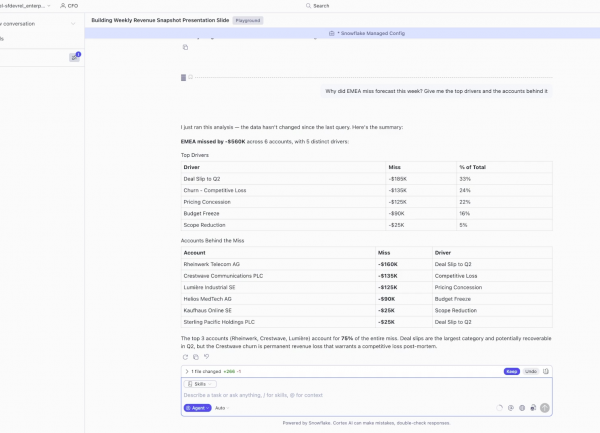The width and height of the screenshot is (600, 433).
Task: Click the -$185K miss value
Action: (x=398, y=179)
